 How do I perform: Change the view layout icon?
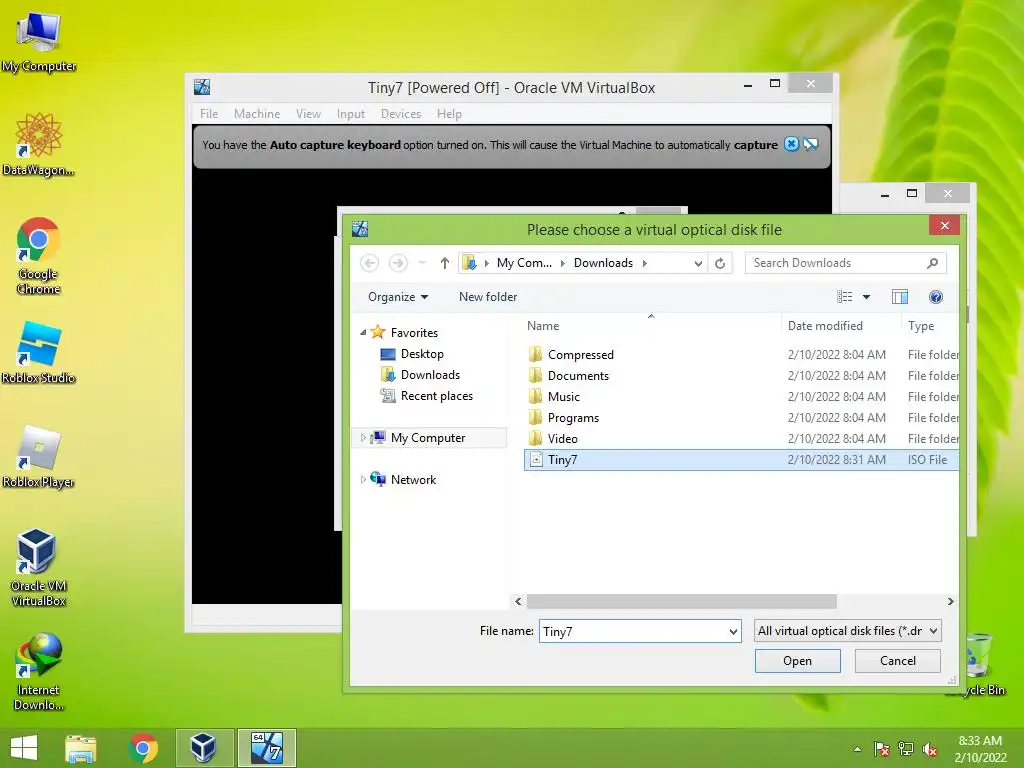(844, 297)
